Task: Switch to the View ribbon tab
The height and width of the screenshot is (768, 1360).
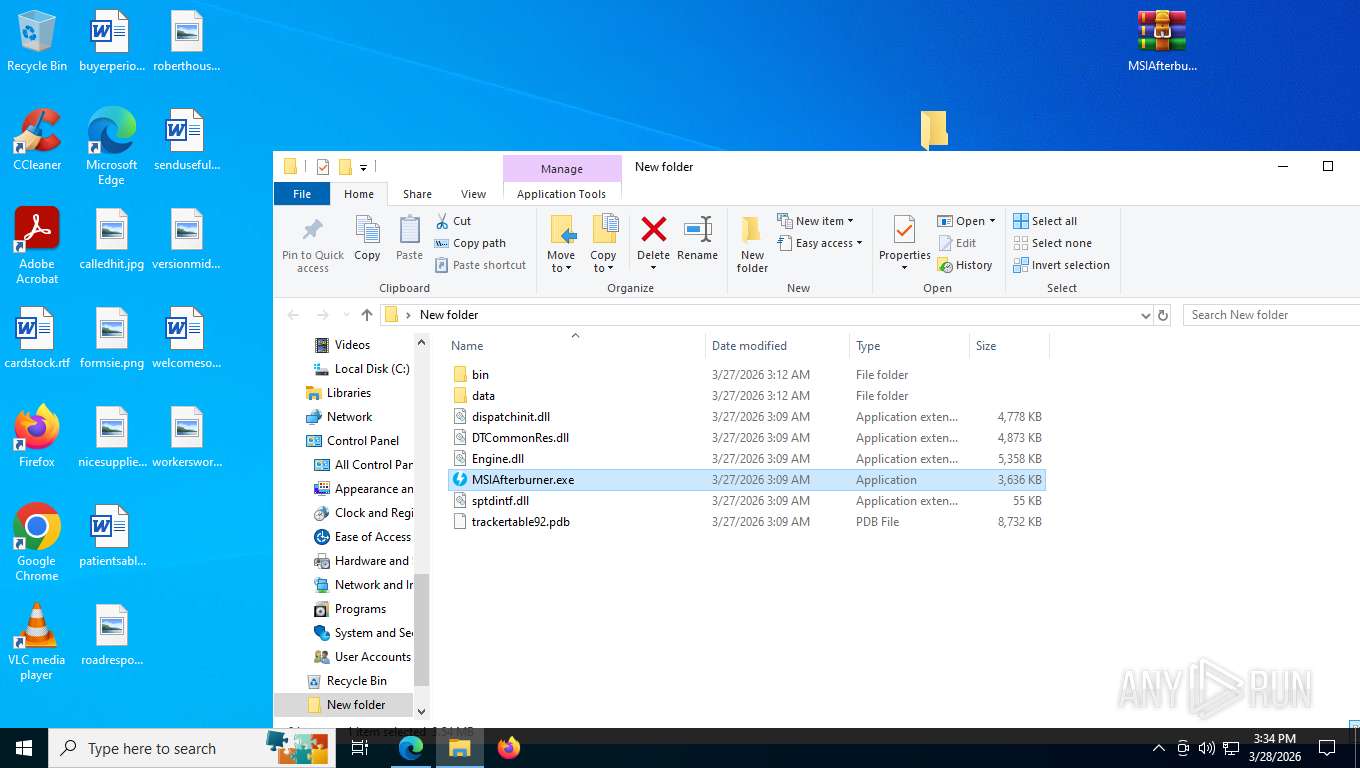Action: 473,194
